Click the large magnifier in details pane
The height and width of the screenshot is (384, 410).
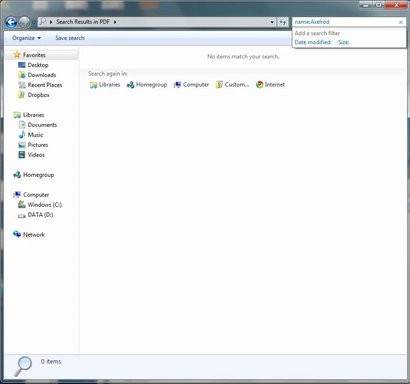click(23, 367)
